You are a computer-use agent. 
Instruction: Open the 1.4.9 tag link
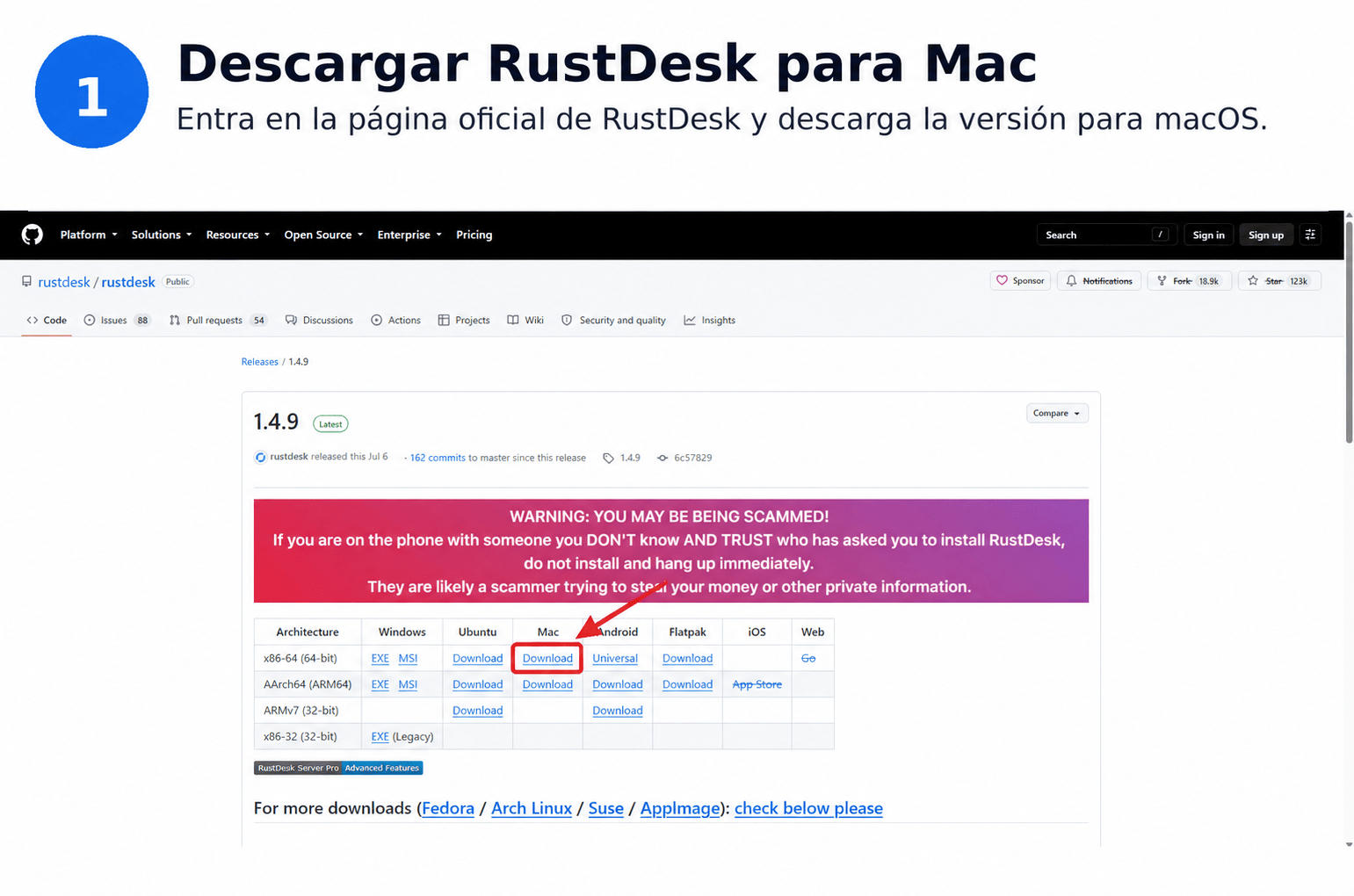coord(621,458)
